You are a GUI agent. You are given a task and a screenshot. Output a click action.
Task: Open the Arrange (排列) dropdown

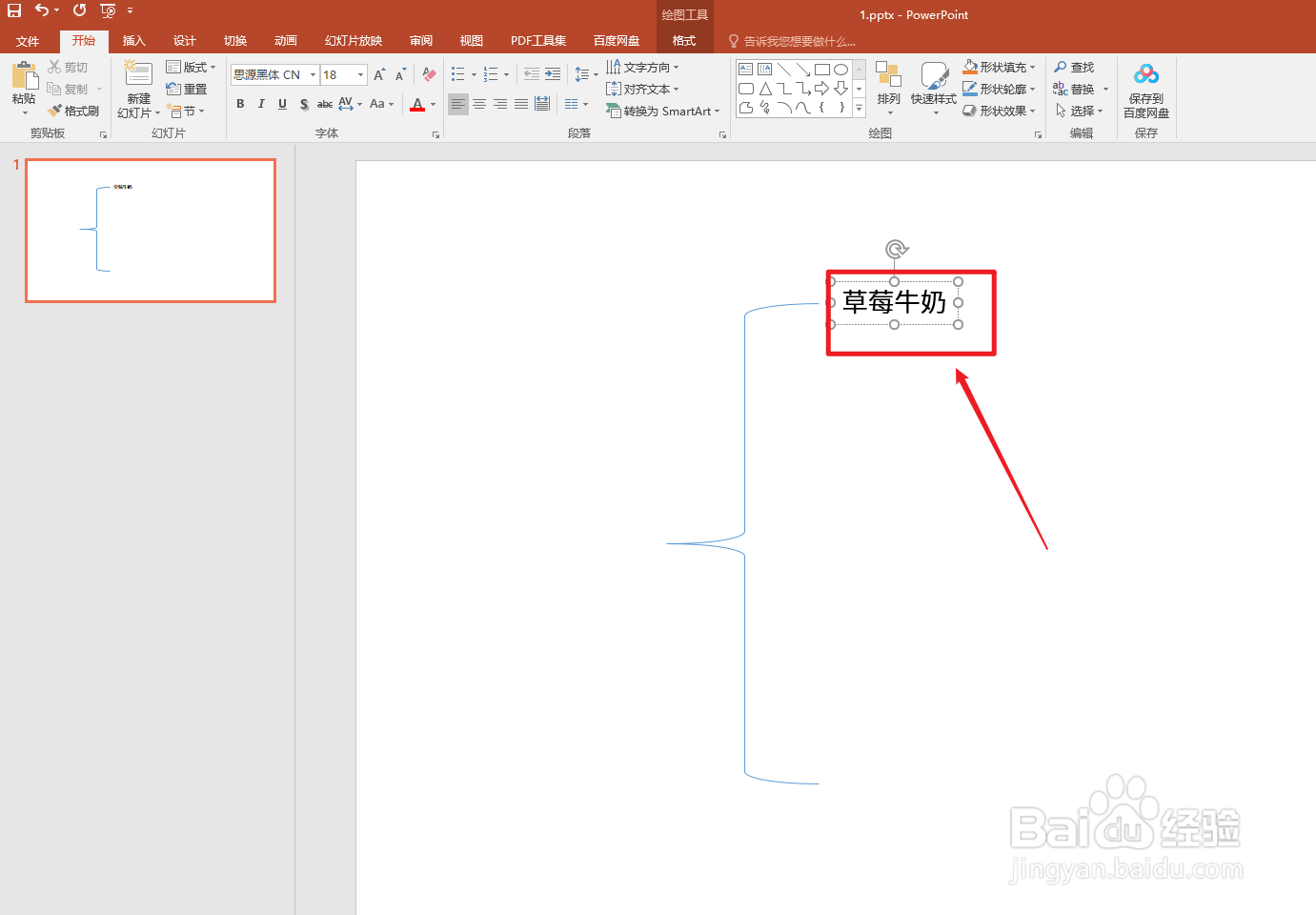[889, 90]
